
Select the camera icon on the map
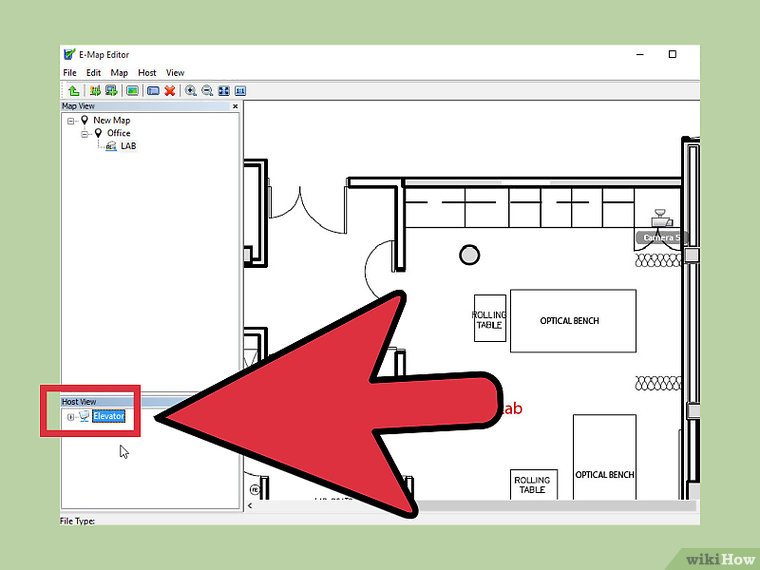coord(659,220)
